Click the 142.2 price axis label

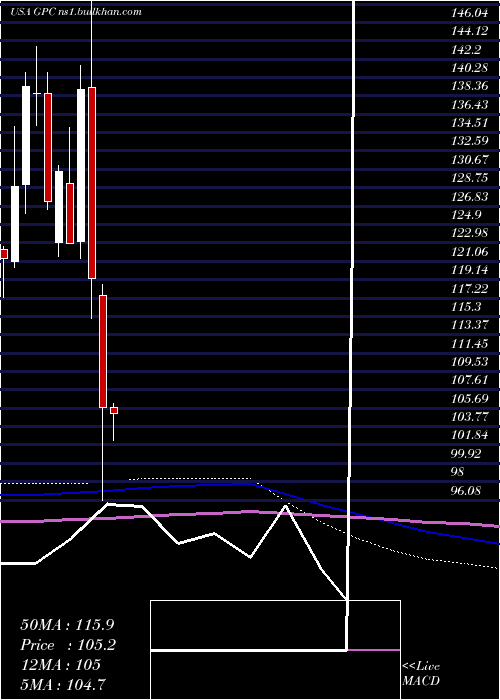[466, 50]
